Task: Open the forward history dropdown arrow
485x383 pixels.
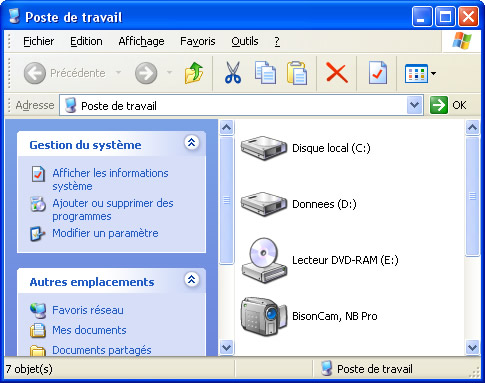Action: point(169,72)
